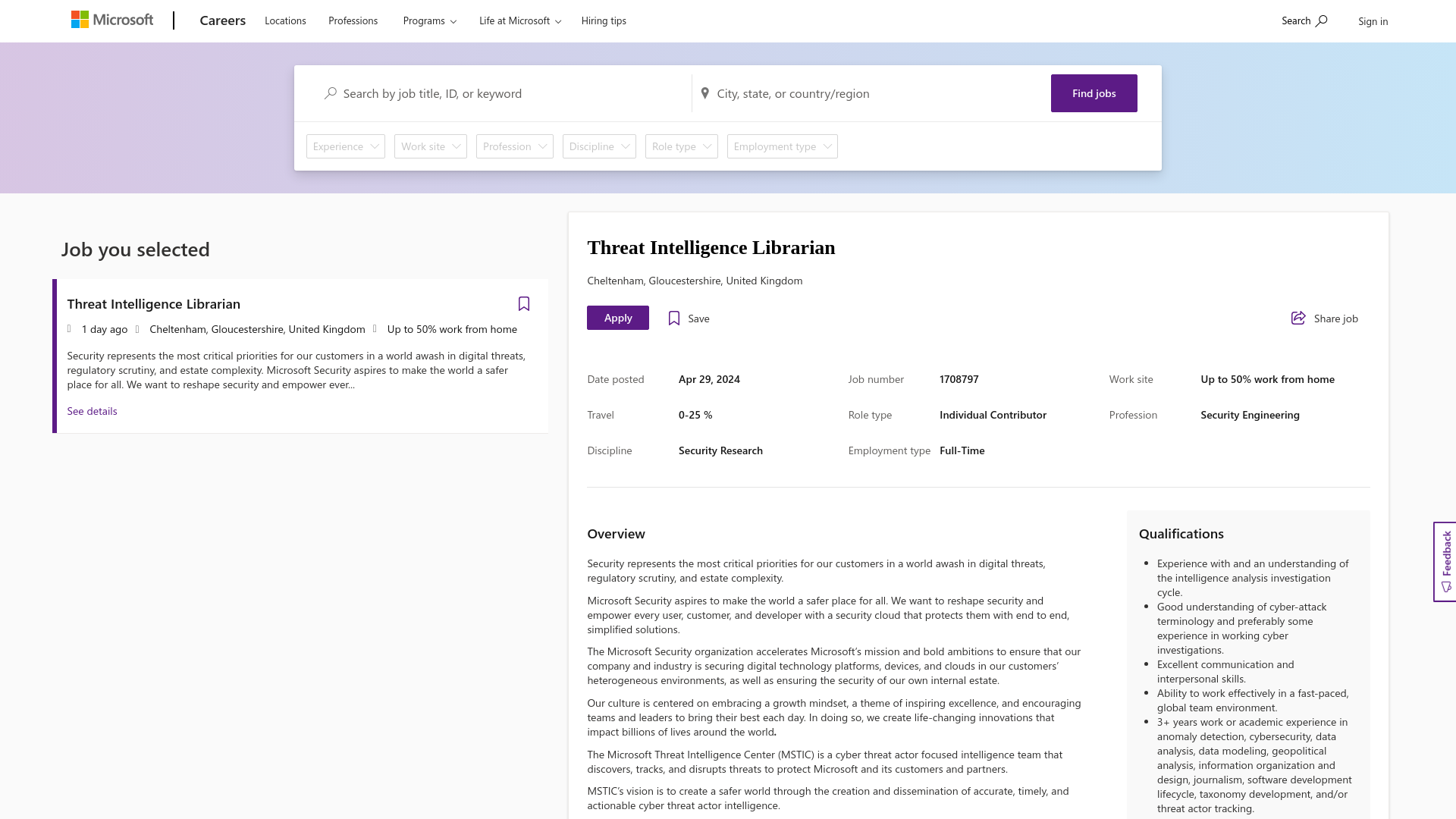Image resolution: width=1456 pixels, height=819 pixels.
Task: Click the calendar/date icon on job card
Action: [x=70, y=328]
